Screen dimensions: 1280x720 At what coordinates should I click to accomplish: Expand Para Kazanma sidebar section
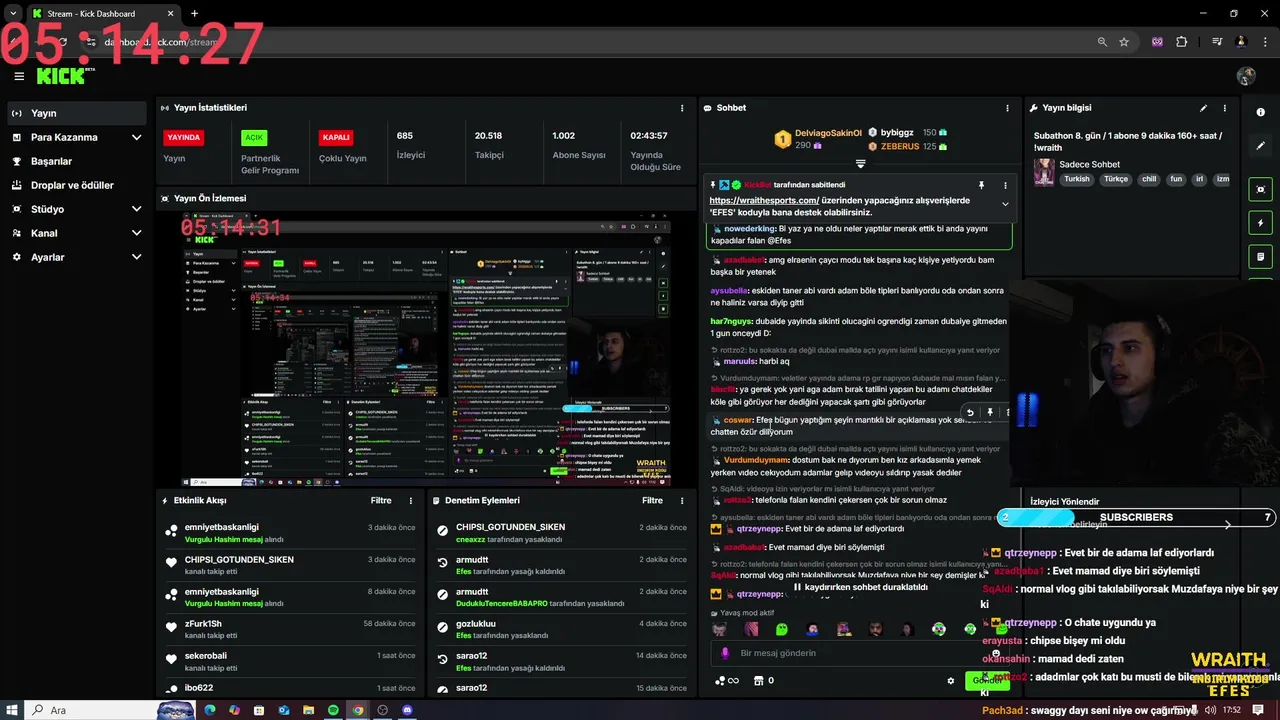[x=77, y=137]
